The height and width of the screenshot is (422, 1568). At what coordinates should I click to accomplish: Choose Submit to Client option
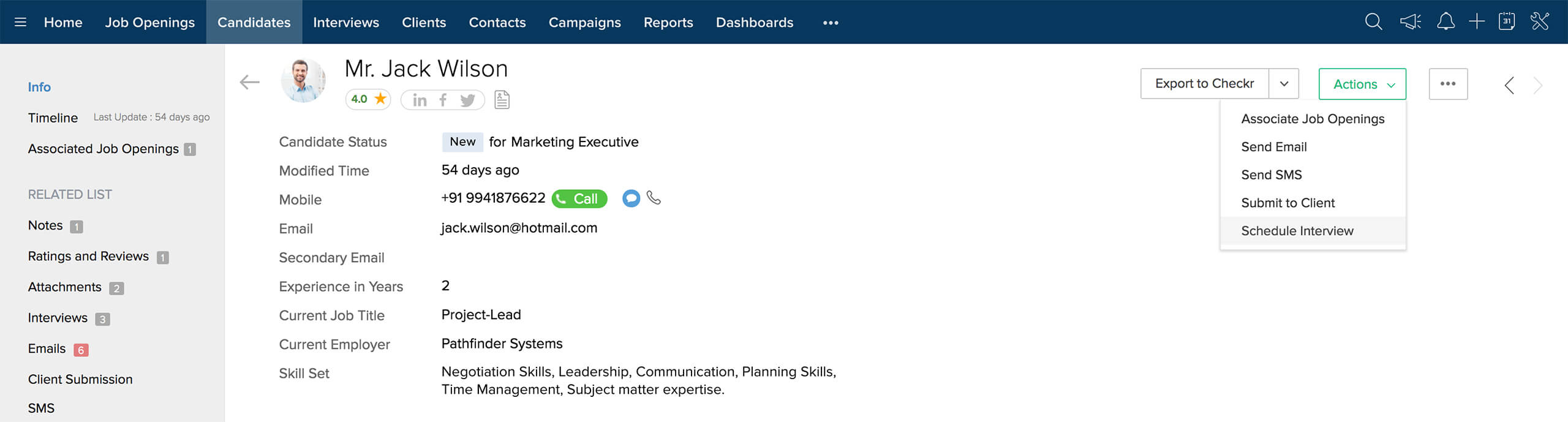point(1287,203)
